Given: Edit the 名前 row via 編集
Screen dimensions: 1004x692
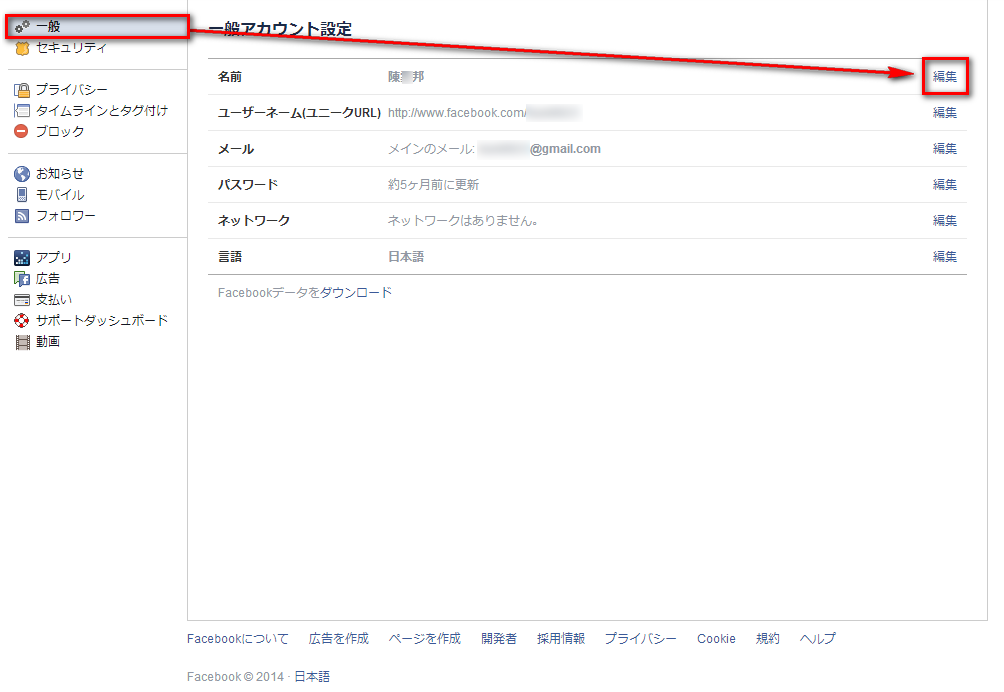Looking at the screenshot, I should point(944,77).
